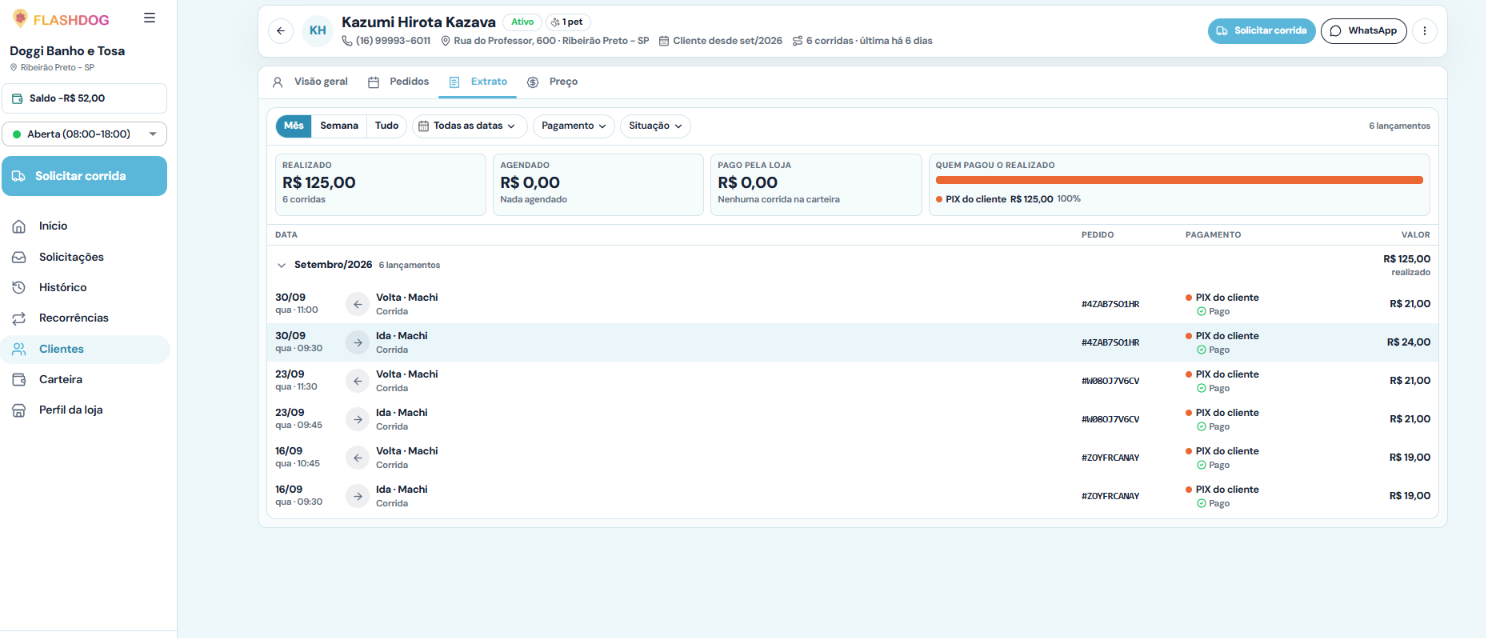Click forward arrow icon for 16/09 Ida

click(358, 496)
